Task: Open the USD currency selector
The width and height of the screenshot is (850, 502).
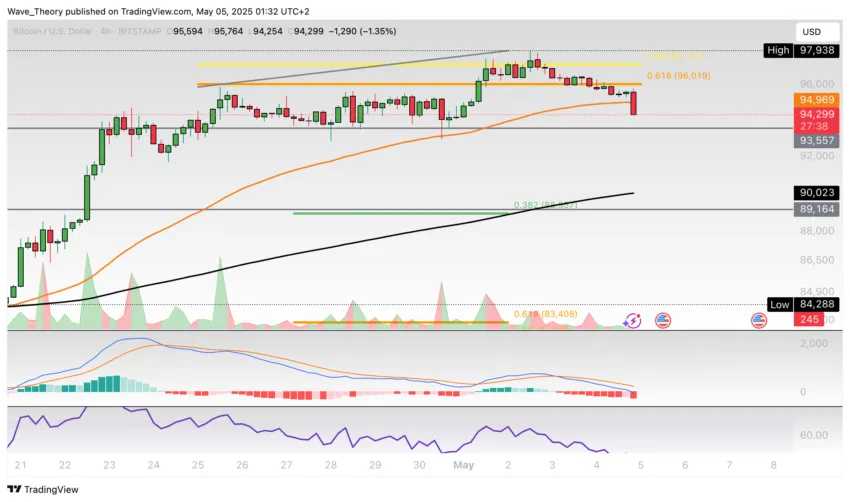Action: point(817,32)
